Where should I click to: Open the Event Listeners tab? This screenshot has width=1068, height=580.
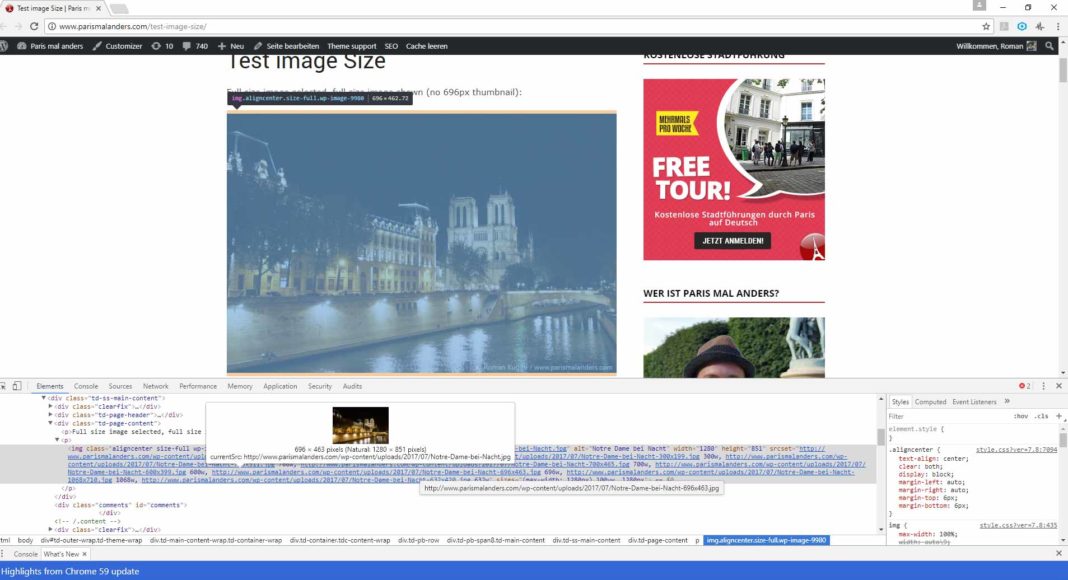[x=974, y=402]
